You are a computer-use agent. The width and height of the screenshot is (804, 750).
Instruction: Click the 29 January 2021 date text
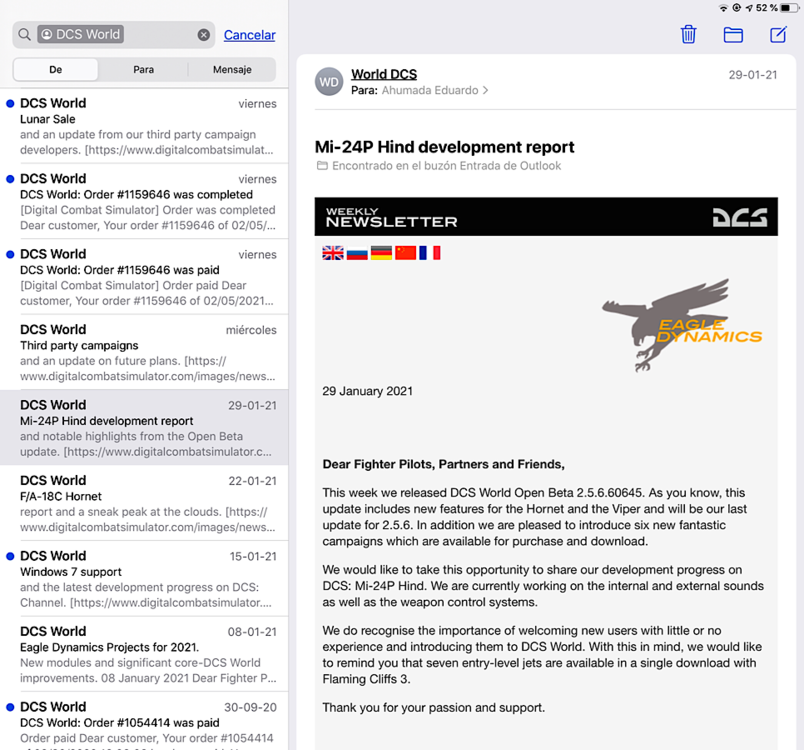tap(367, 391)
